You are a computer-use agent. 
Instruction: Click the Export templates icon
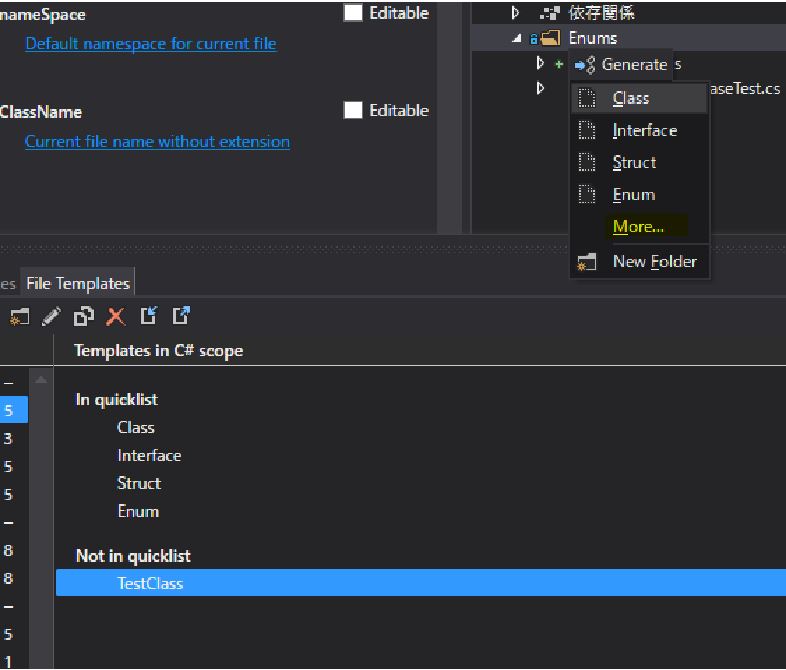coord(181,316)
